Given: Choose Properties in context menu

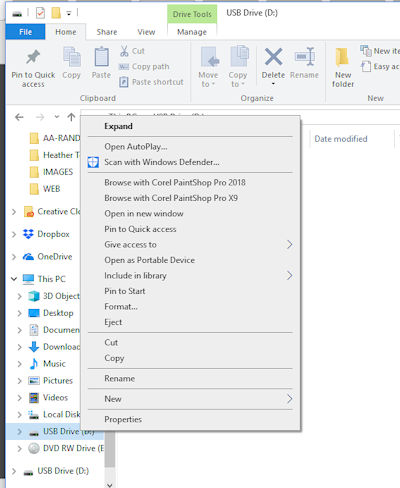Looking at the screenshot, I should pos(190,419).
